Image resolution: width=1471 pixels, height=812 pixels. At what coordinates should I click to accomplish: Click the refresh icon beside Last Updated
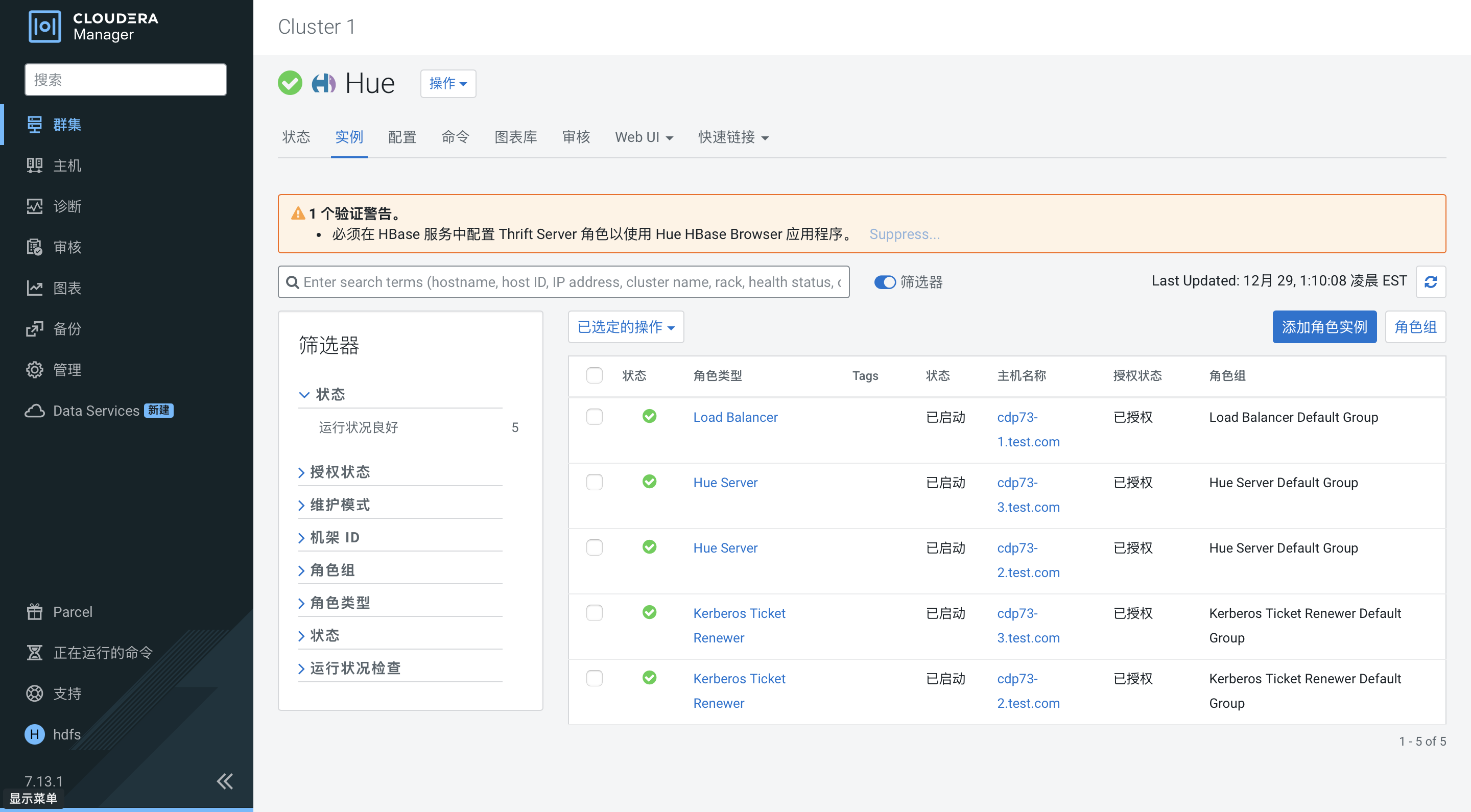(x=1430, y=281)
